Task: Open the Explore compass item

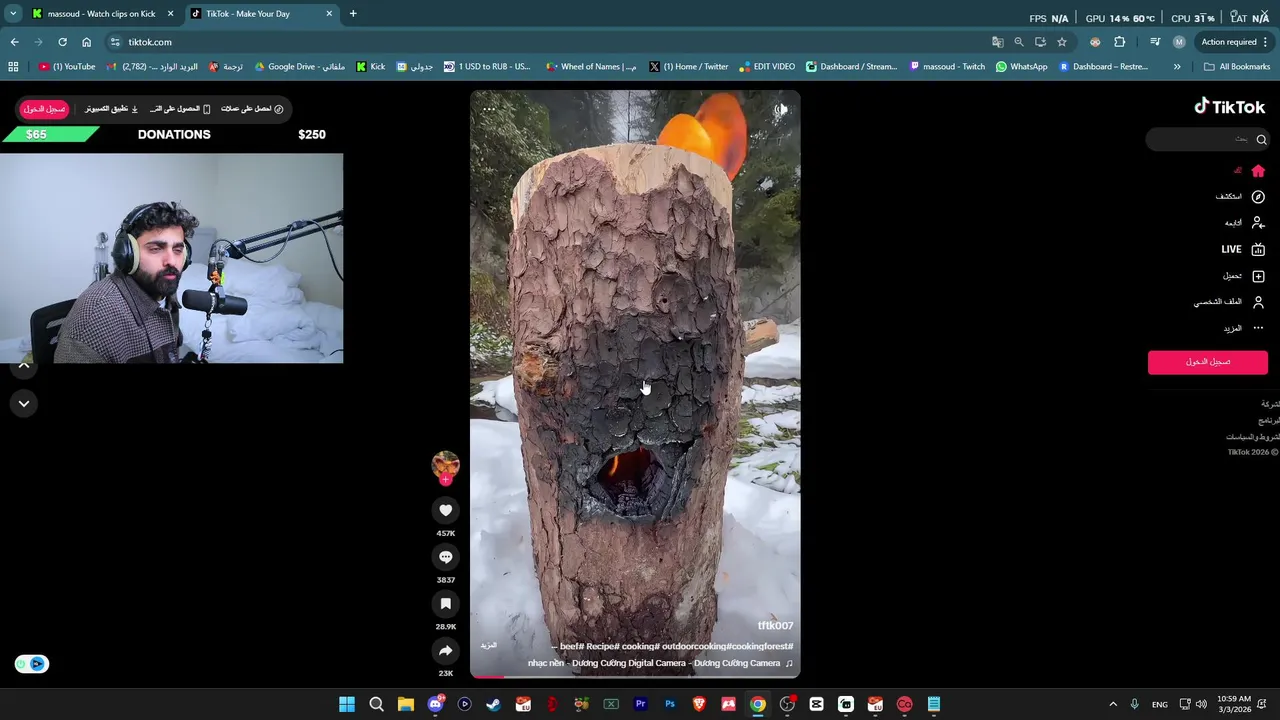Action: click(x=1240, y=197)
